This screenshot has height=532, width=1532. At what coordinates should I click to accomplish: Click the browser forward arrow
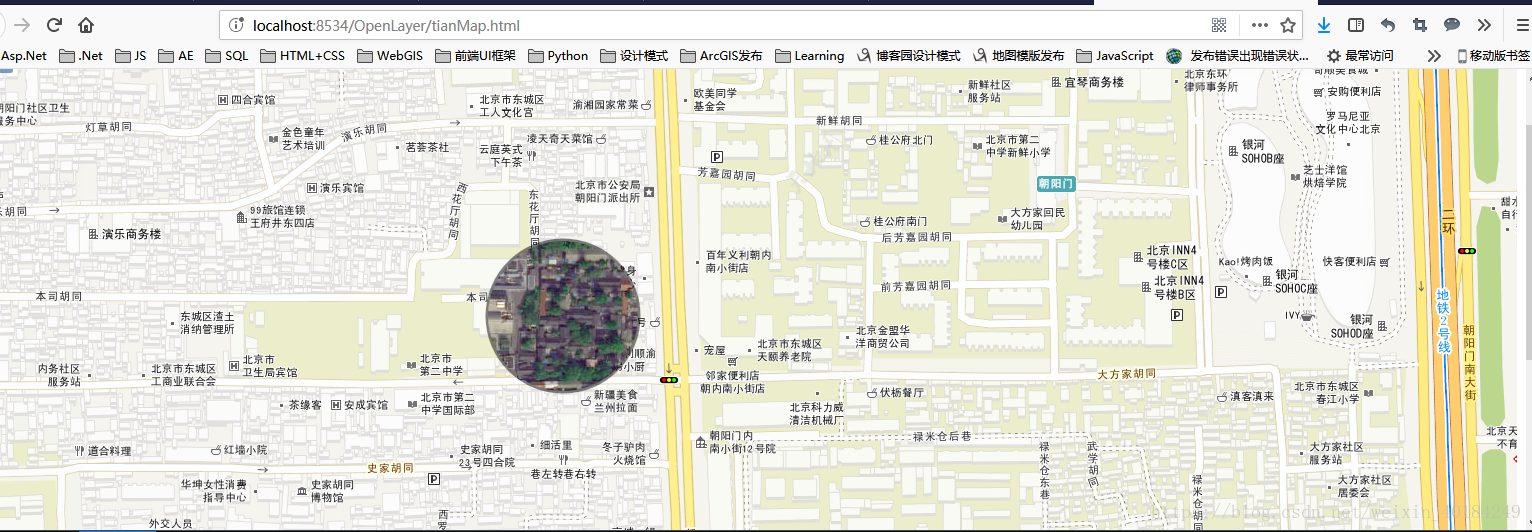(21, 25)
